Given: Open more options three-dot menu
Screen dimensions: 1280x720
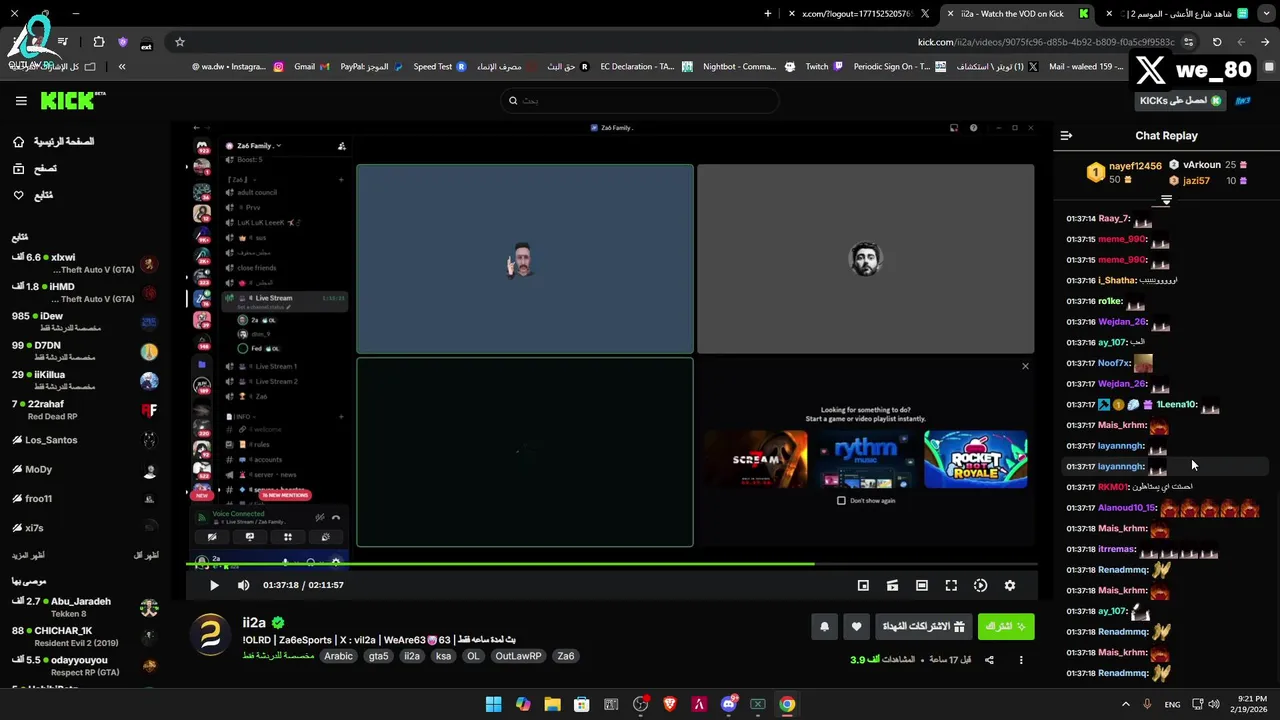Looking at the screenshot, I should (1021, 660).
